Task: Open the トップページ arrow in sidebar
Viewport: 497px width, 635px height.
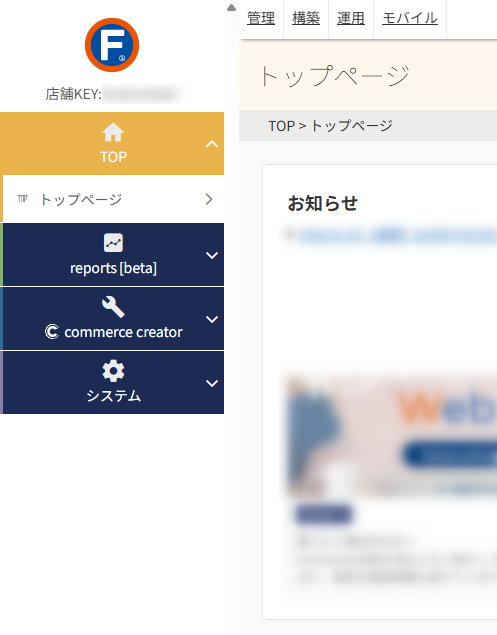Action: 209,199
